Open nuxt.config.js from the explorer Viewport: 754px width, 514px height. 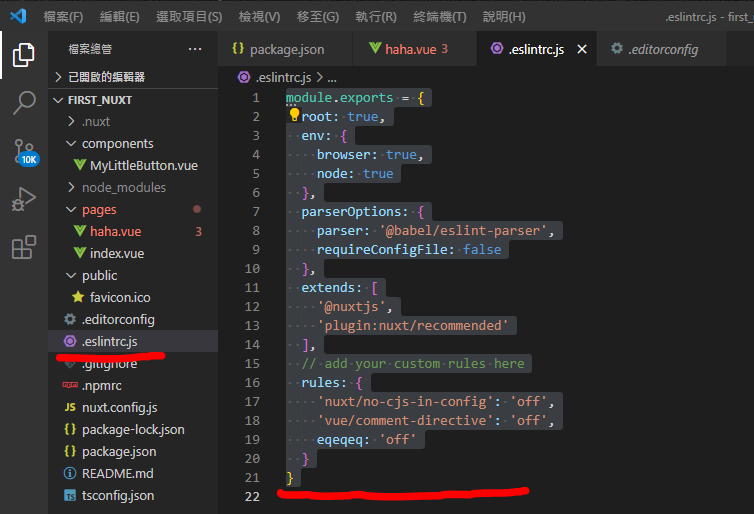(x=118, y=407)
